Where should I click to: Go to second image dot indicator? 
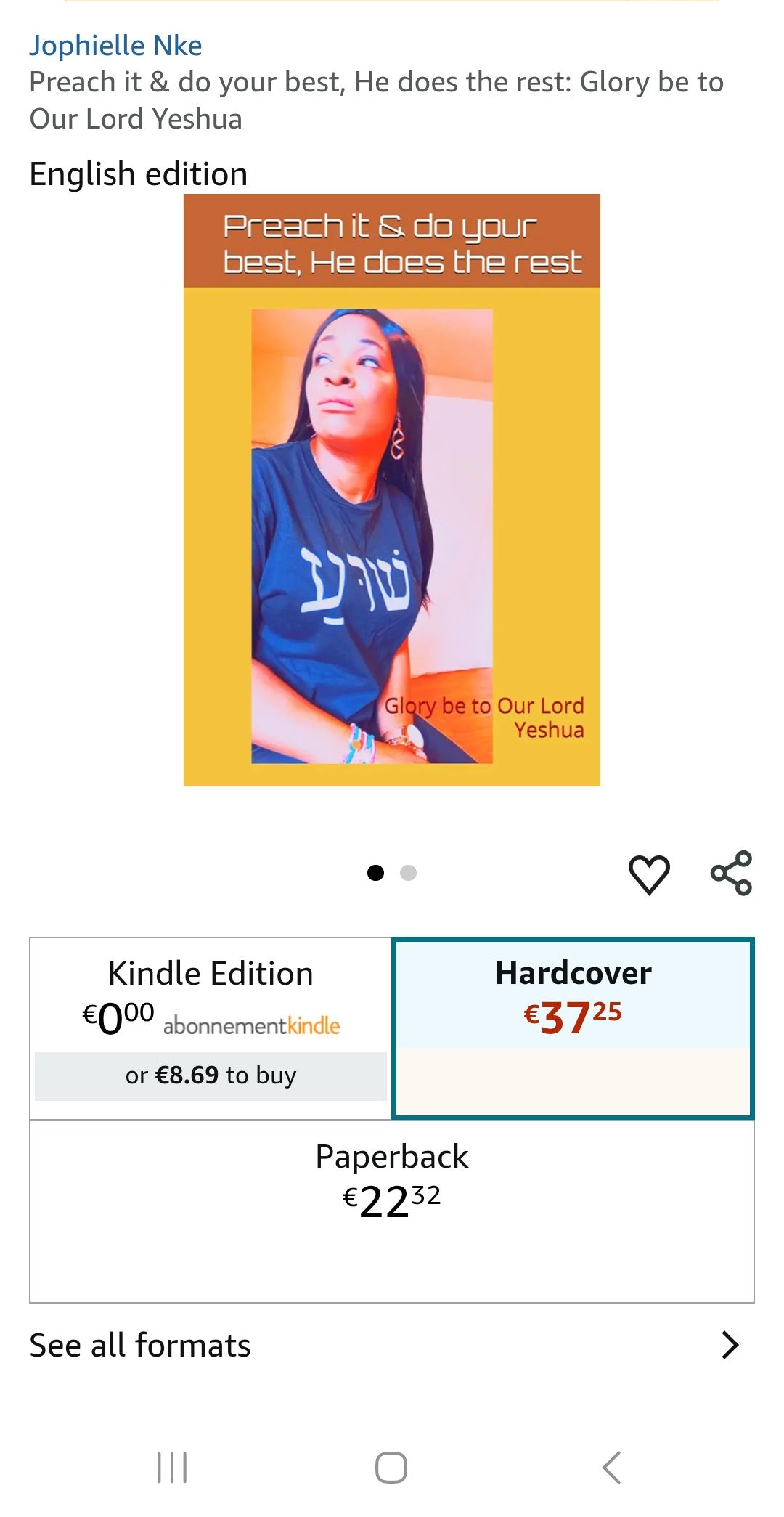[x=409, y=873]
